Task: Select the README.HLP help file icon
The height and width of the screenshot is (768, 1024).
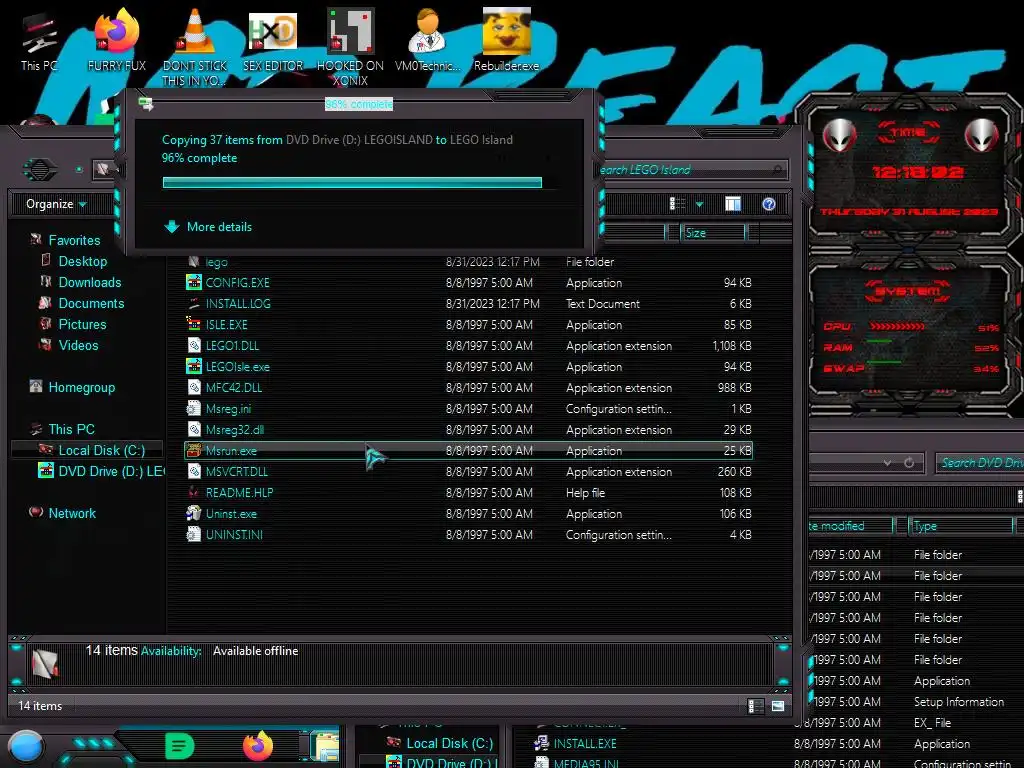Action: (x=194, y=492)
